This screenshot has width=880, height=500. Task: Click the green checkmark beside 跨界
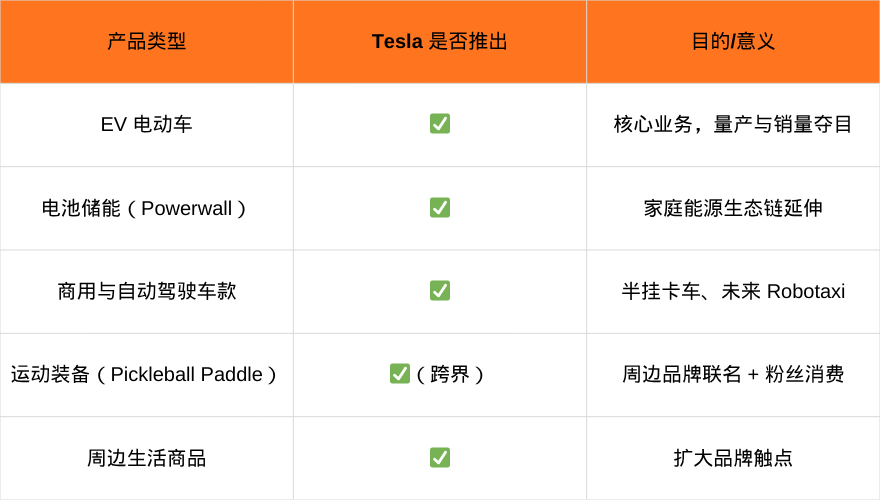400,374
